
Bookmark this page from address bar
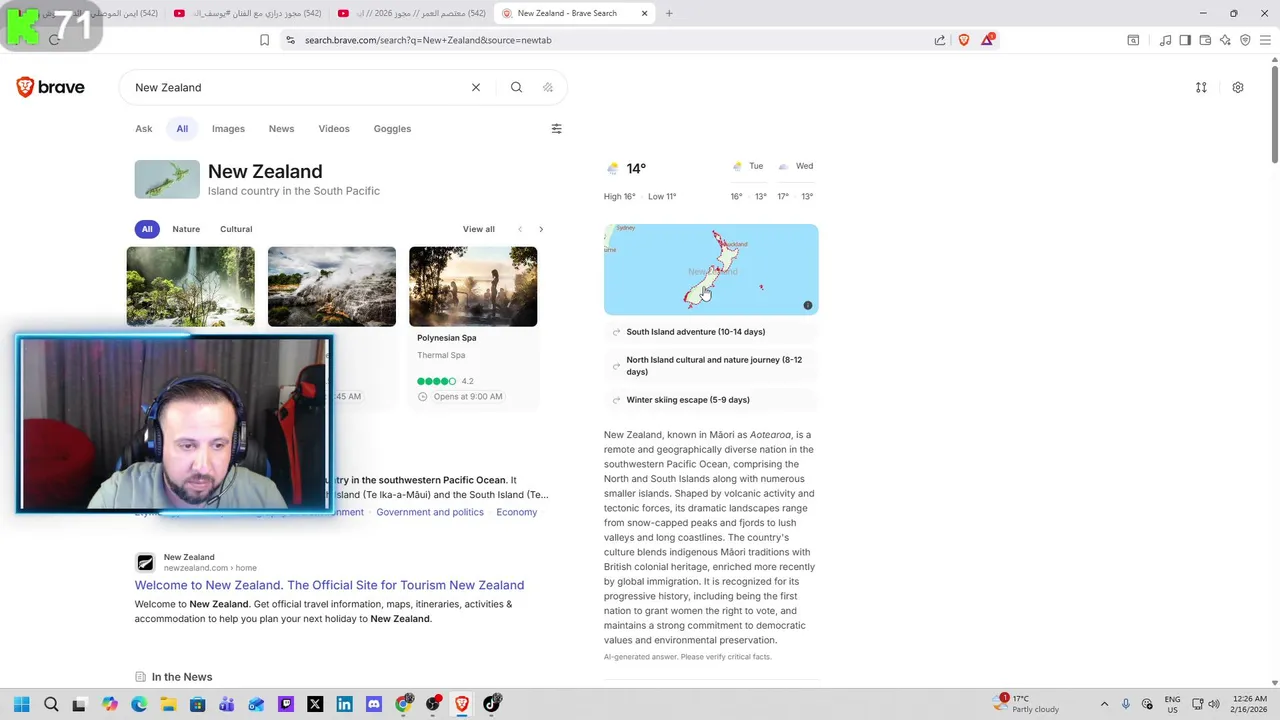tap(264, 40)
